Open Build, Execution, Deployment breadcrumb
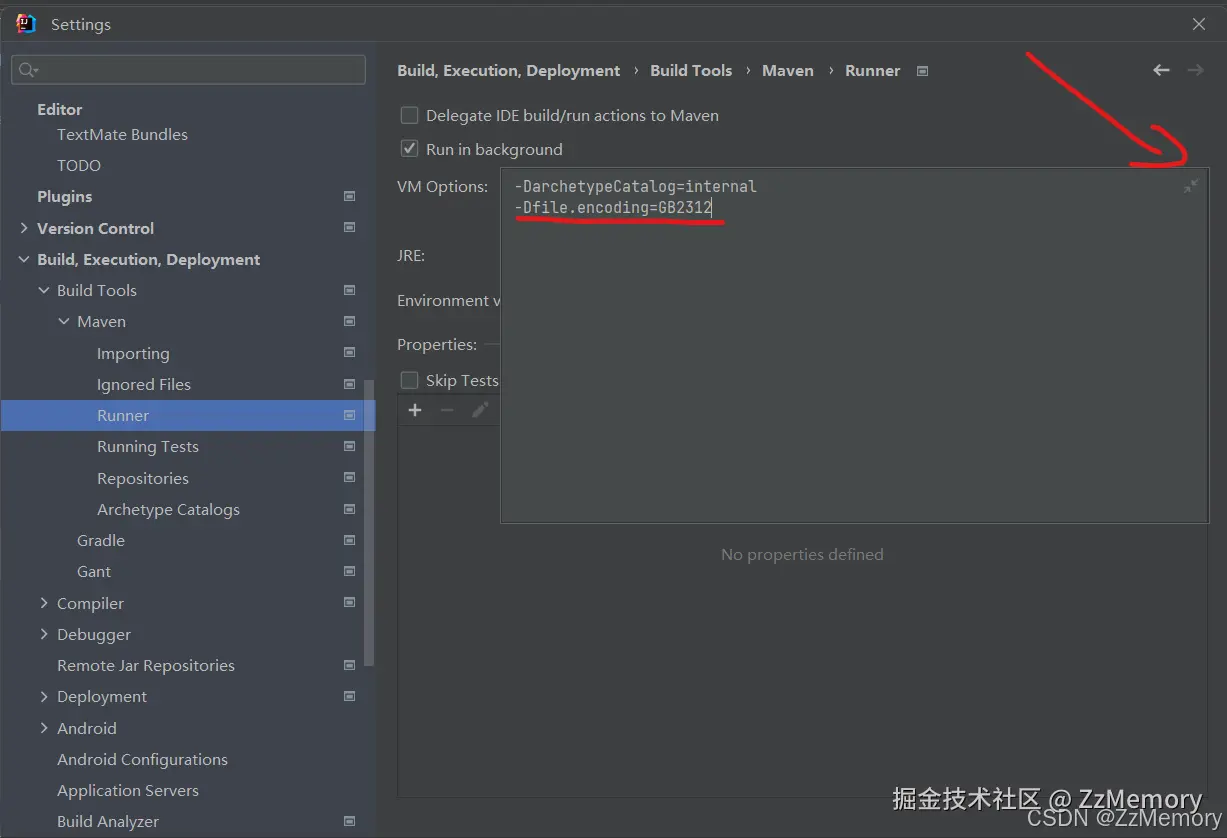Image resolution: width=1227 pixels, height=838 pixels. tap(509, 70)
